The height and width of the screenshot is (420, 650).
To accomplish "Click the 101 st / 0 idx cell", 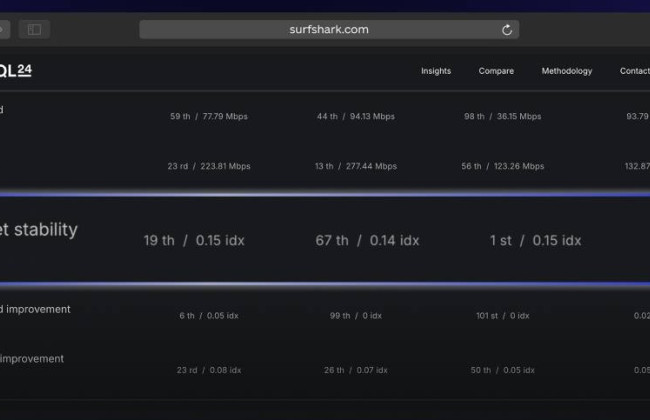I will (x=502, y=316).
